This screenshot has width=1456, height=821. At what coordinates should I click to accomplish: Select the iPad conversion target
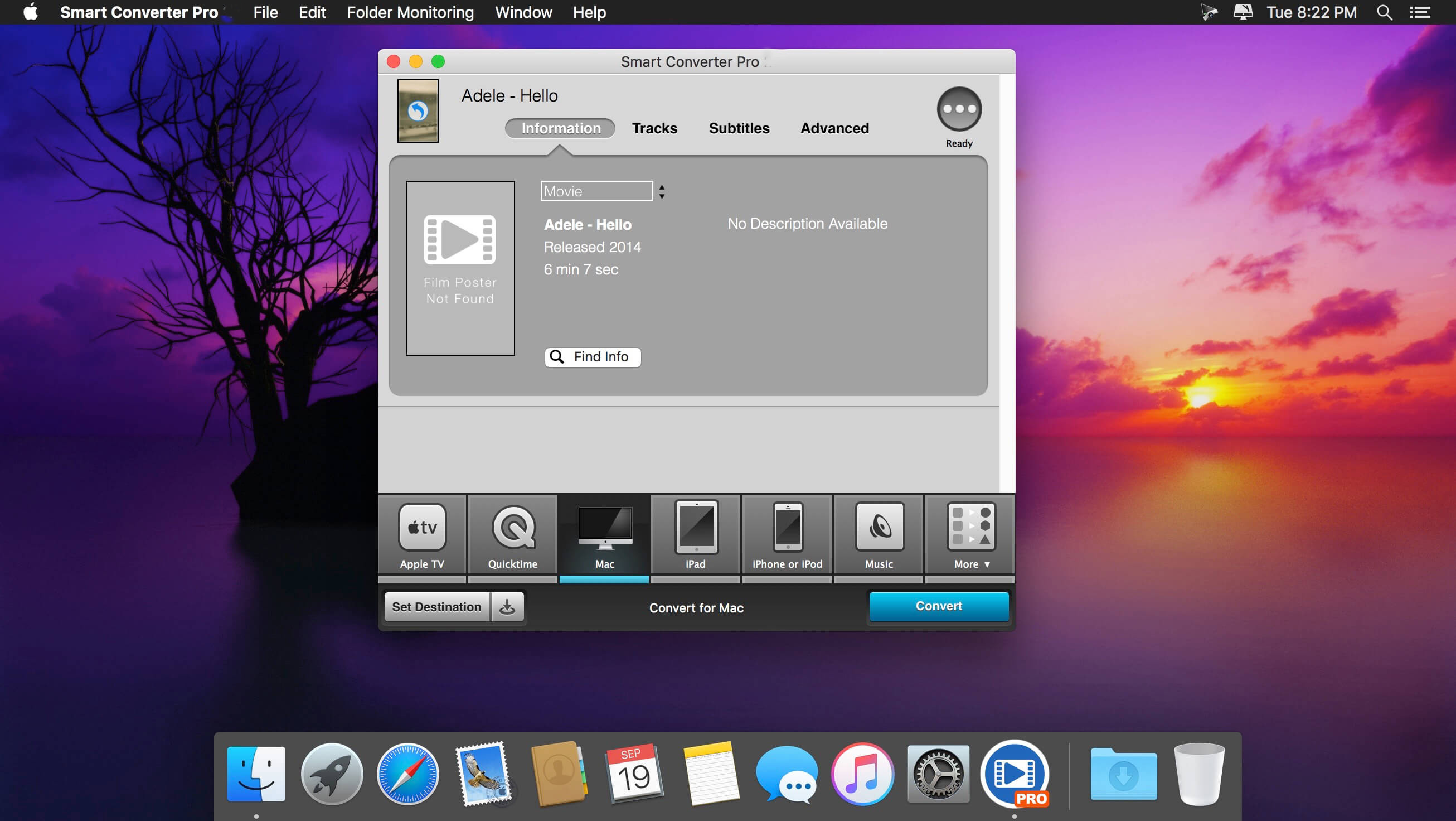tap(695, 535)
